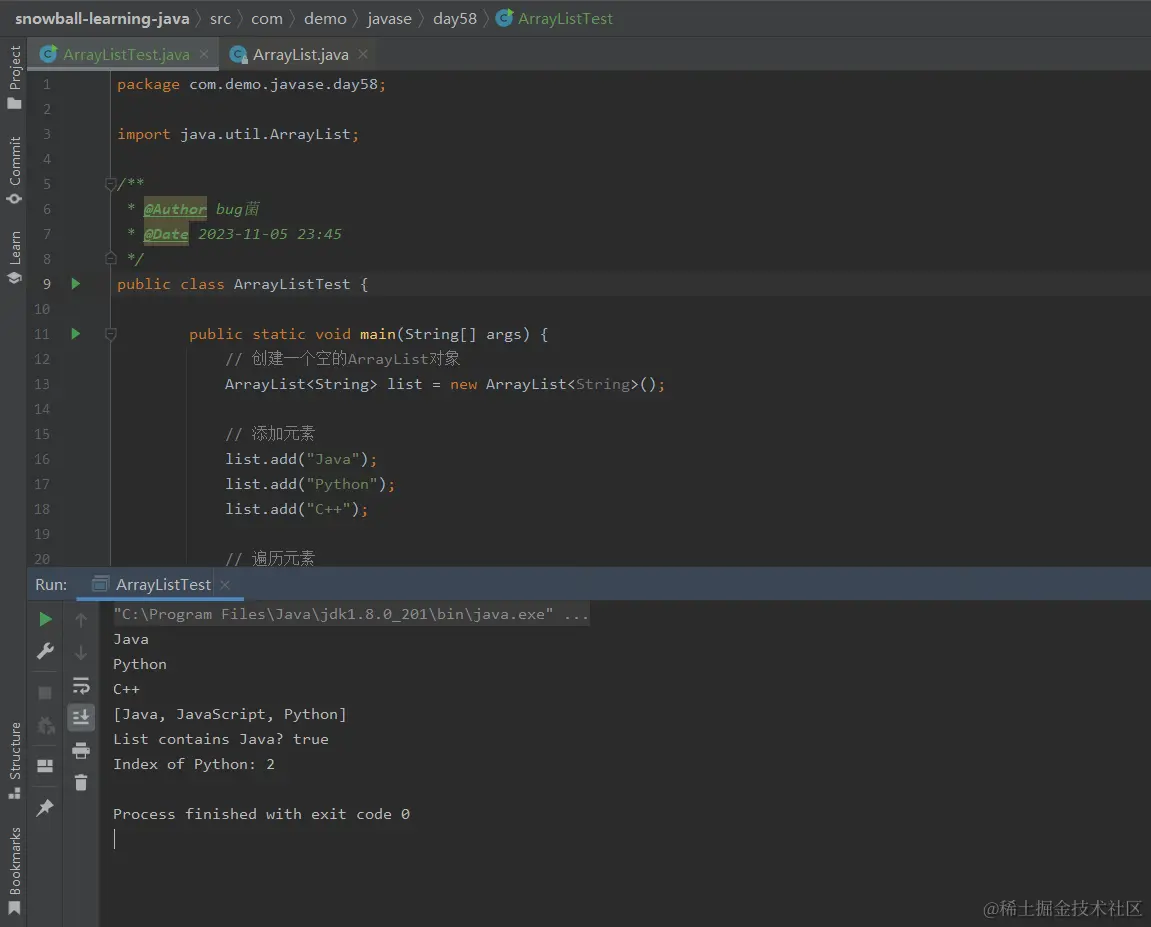Open the Project tool window
Image resolution: width=1151 pixels, height=927 pixels.
pos(14,77)
